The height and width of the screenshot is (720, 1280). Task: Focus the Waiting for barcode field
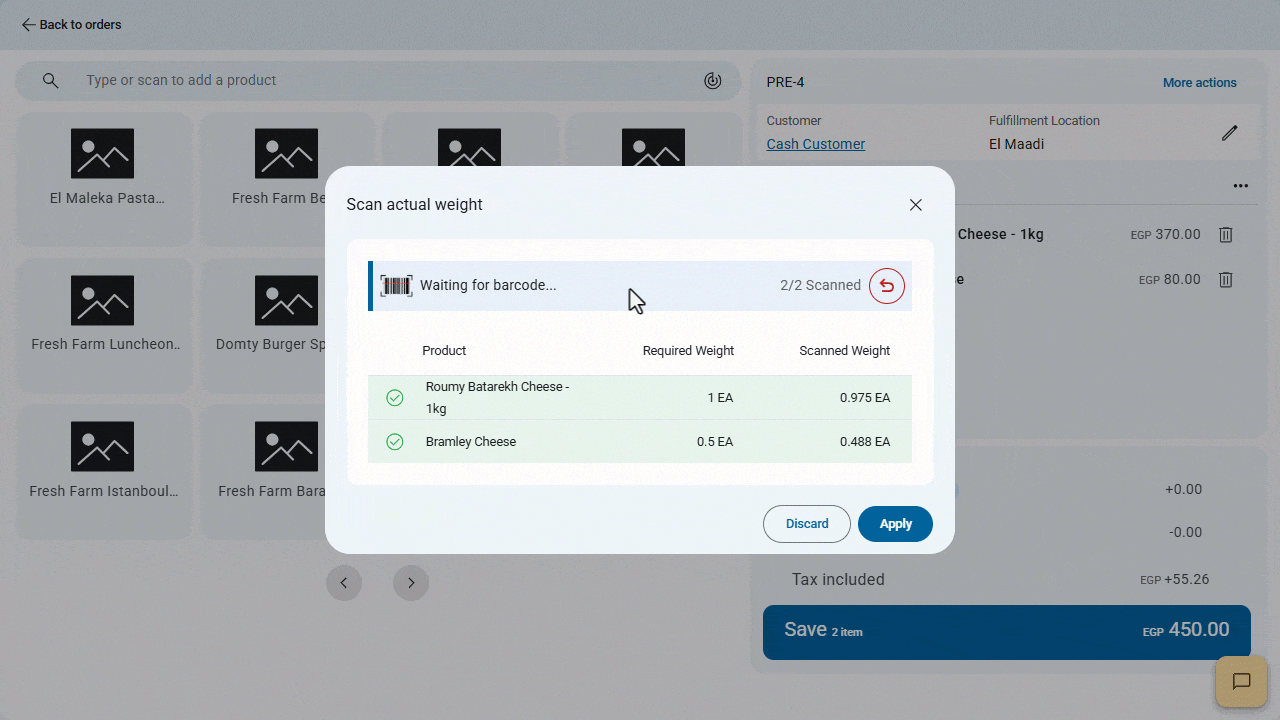click(x=640, y=286)
